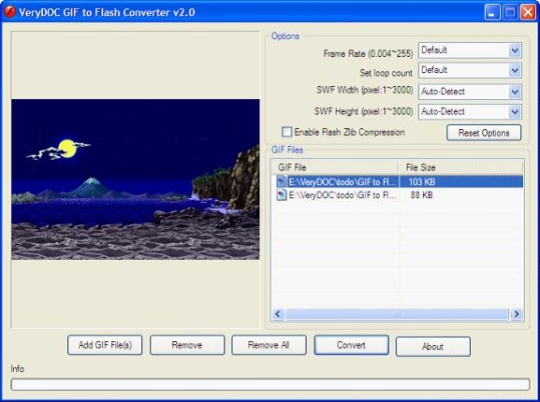Click the Remove button
Viewport: 540px width, 402px height.
tap(187, 345)
